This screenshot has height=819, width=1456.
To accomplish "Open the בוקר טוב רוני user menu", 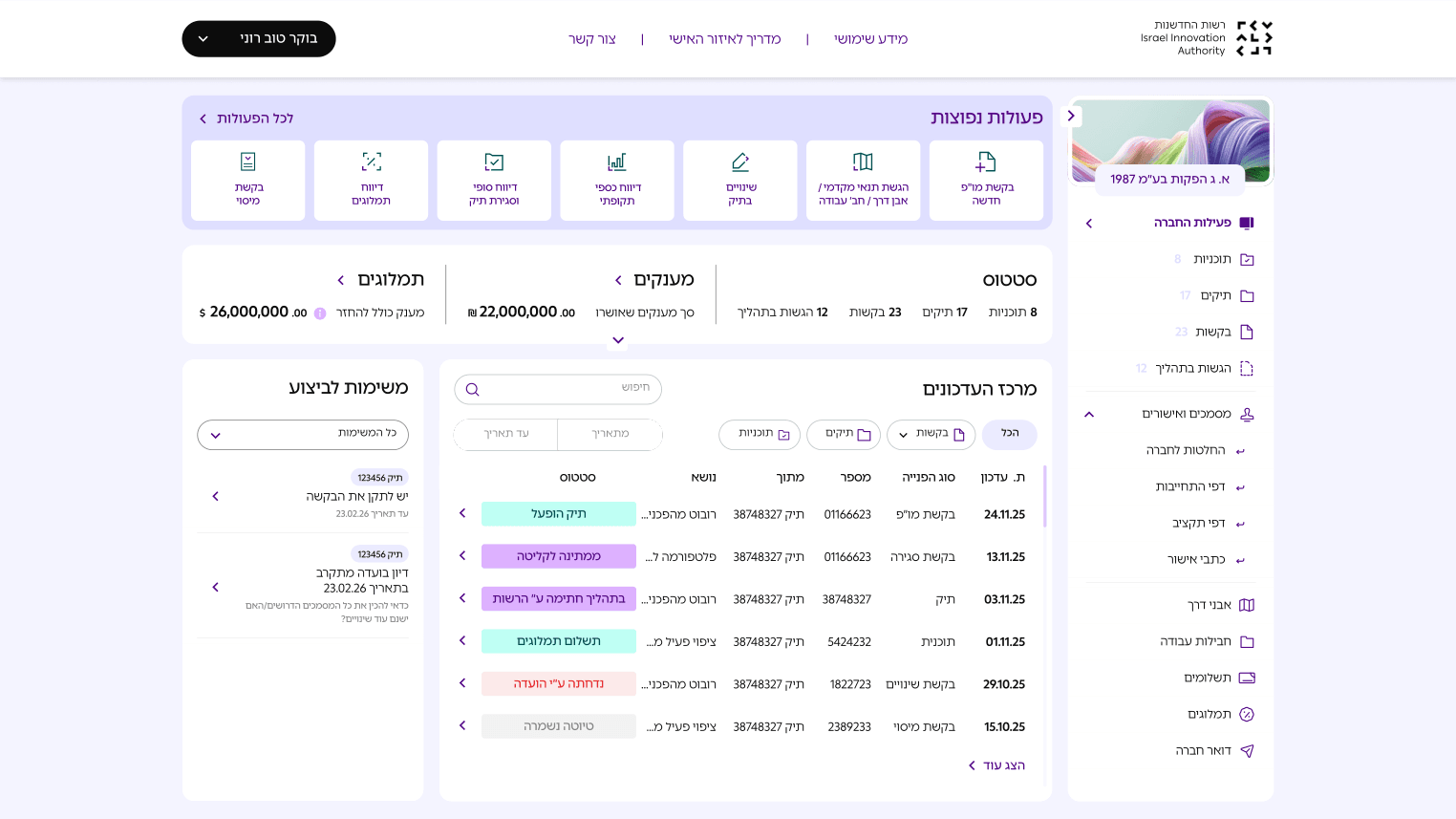I will tap(259, 38).
